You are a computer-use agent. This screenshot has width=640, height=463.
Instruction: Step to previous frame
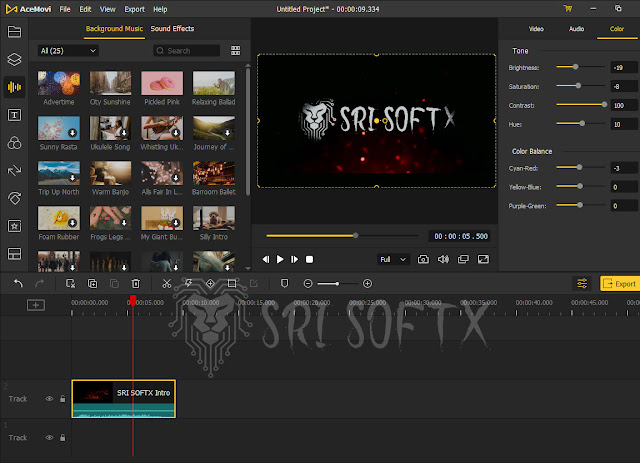click(x=266, y=259)
